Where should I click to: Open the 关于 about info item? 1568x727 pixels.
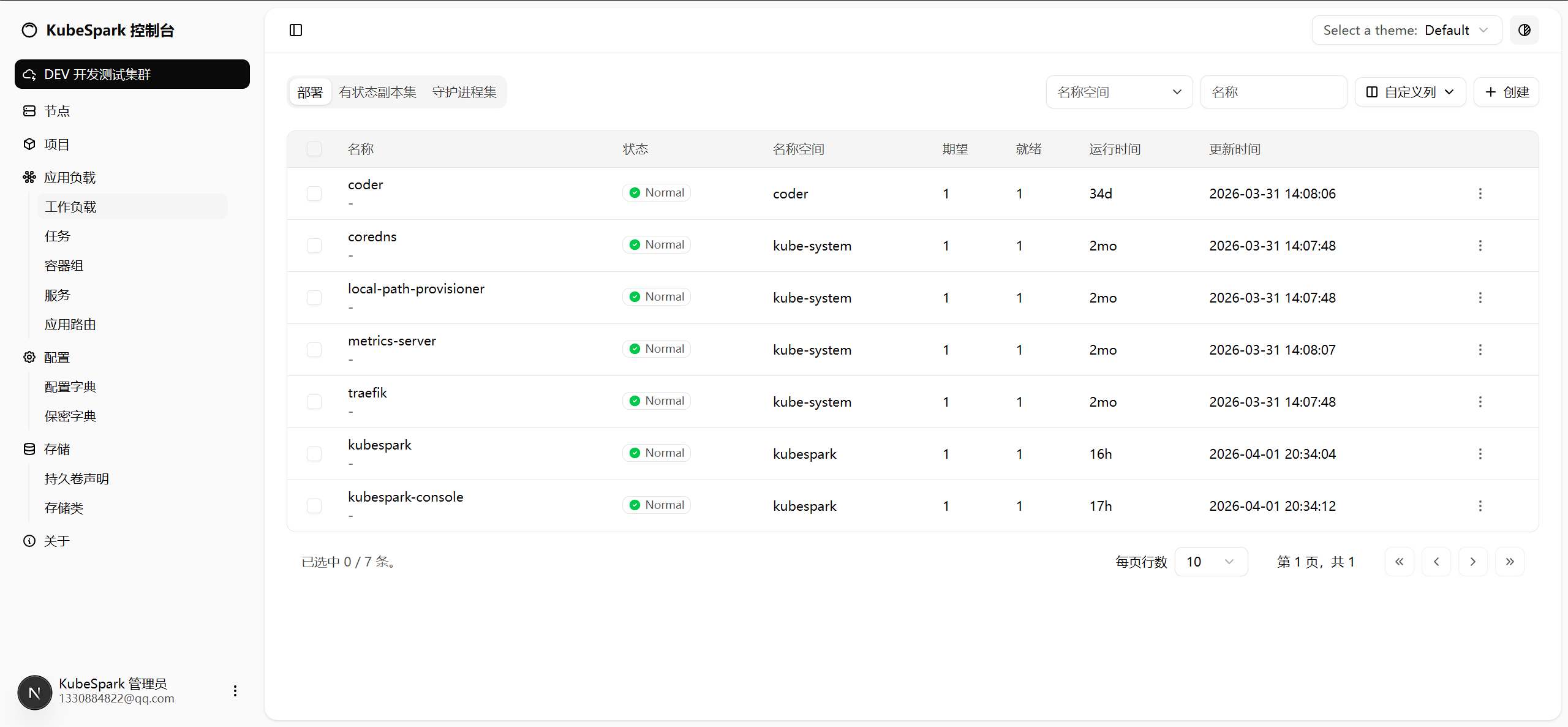(57, 541)
